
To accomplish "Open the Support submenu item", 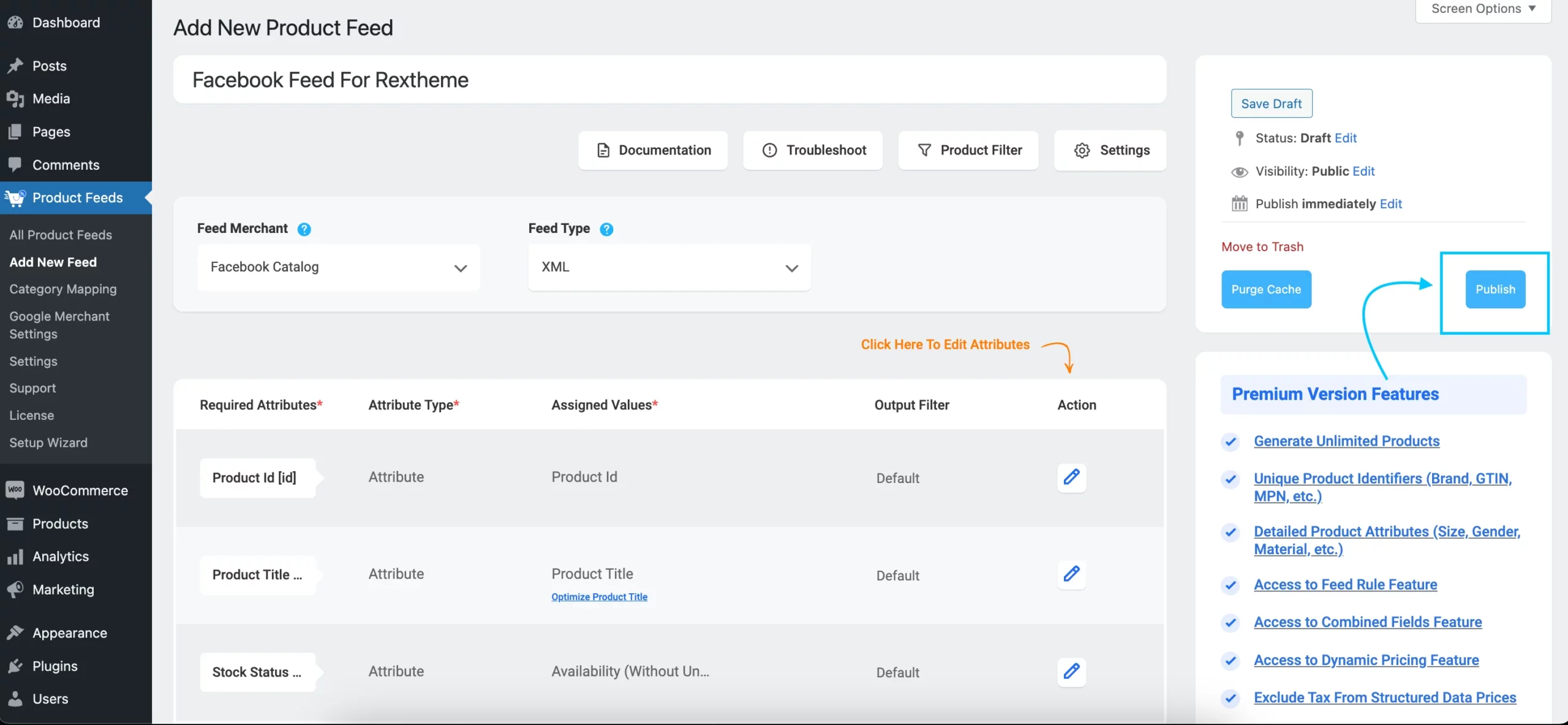I will [x=32, y=389].
